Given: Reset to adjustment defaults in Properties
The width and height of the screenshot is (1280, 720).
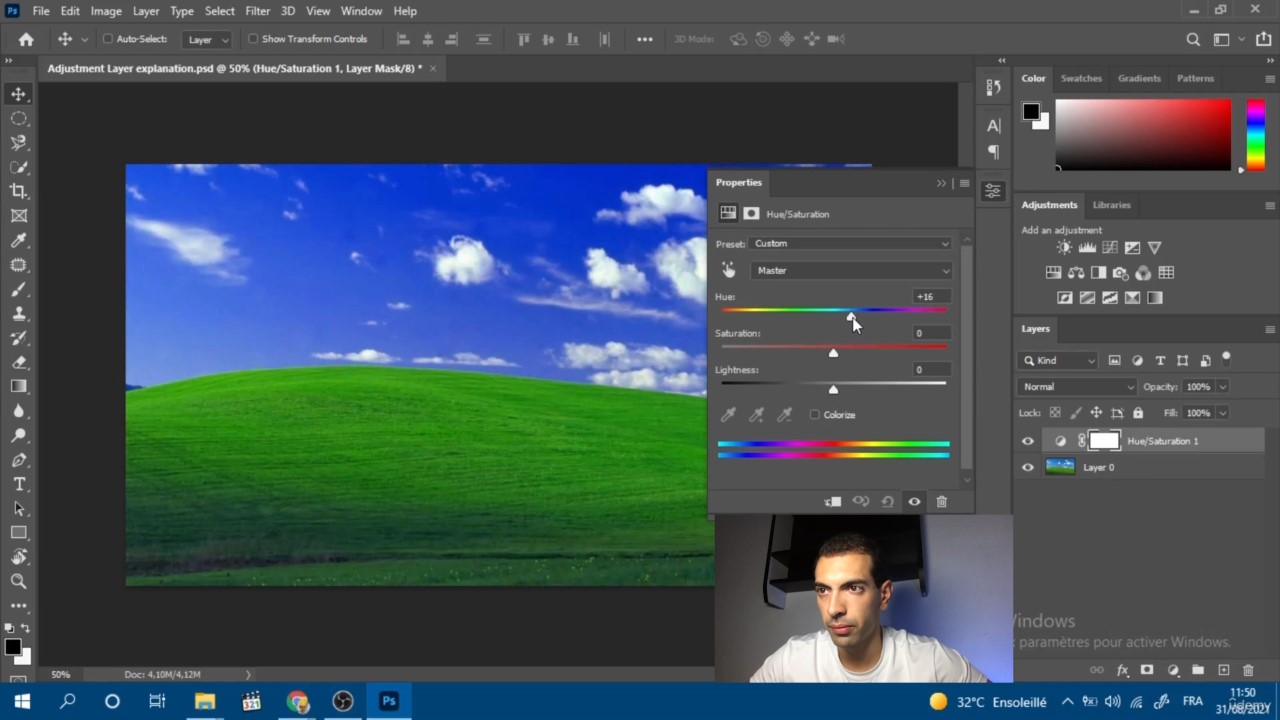Looking at the screenshot, I should pyautogui.click(x=887, y=501).
